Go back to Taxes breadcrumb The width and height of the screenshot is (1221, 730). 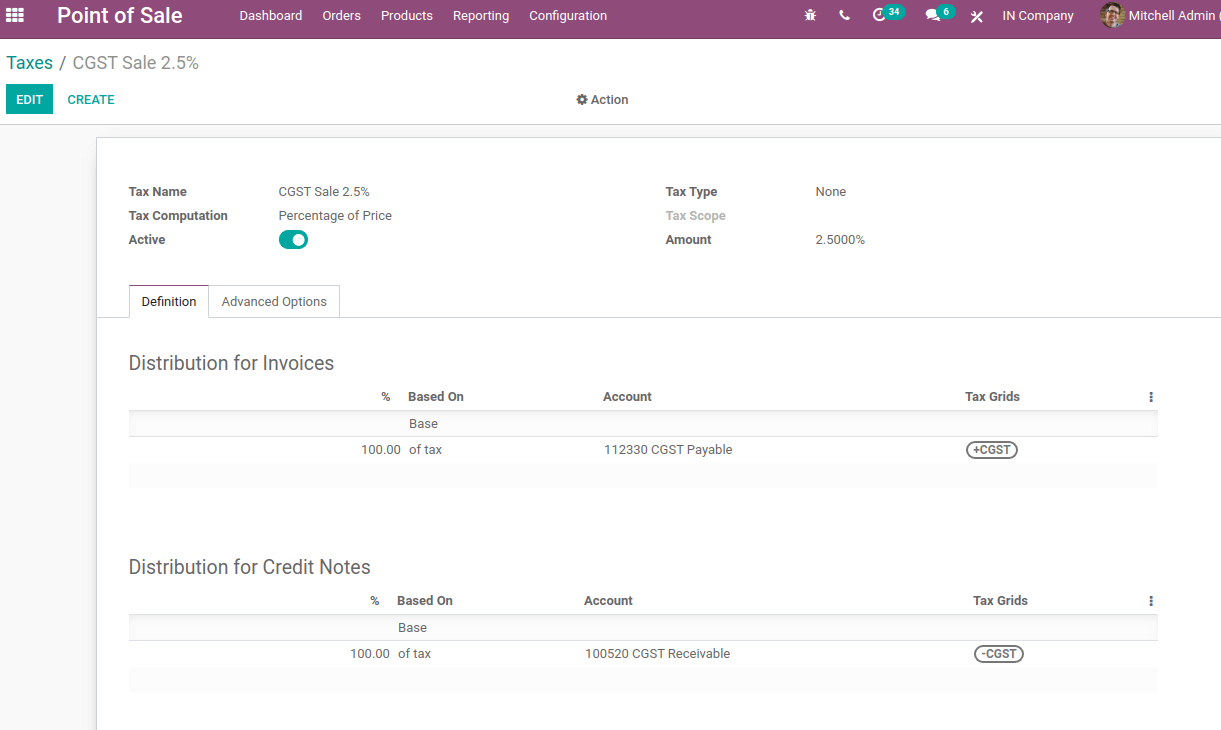[x=30, y=63]
